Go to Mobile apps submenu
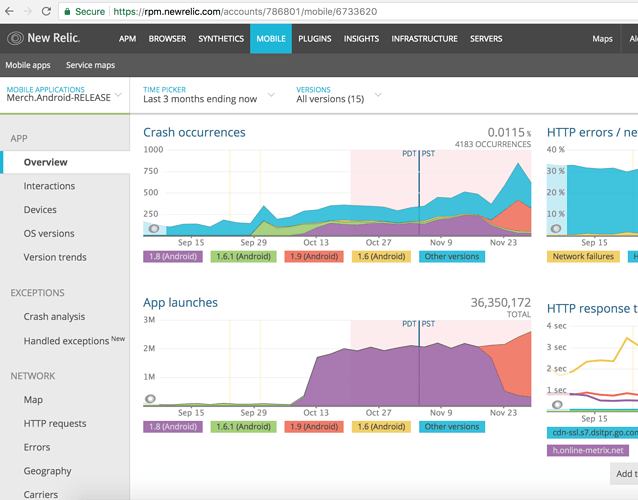 pos(28,65)
